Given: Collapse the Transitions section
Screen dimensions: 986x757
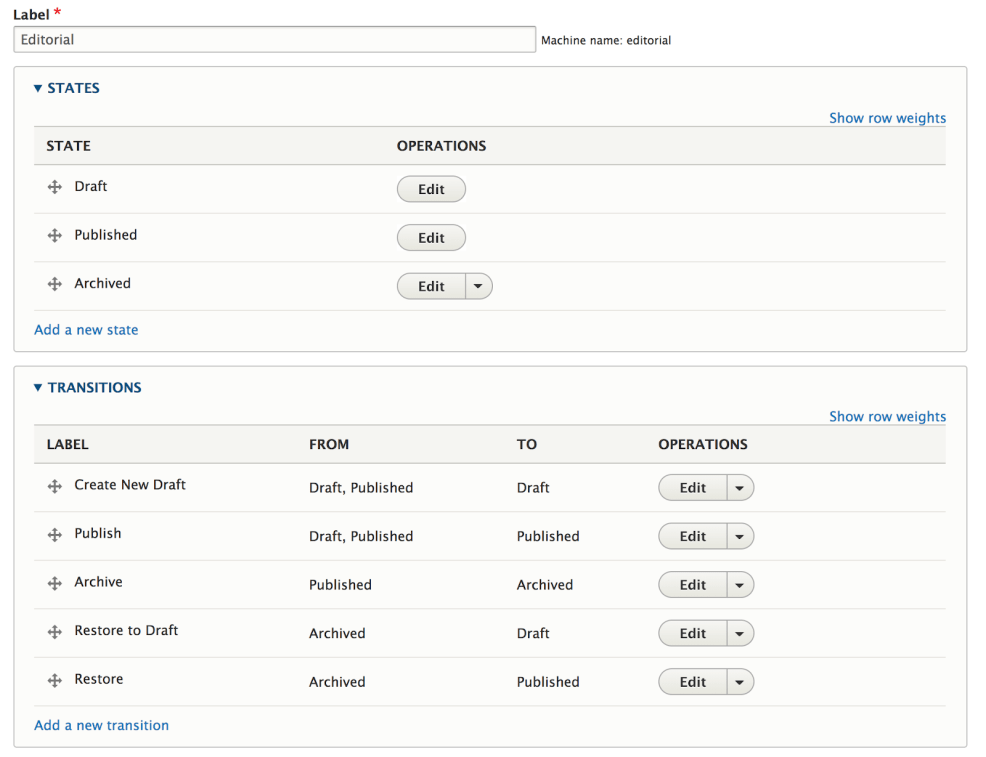Looking at the screenshot, I should click(x=88, y=387).
